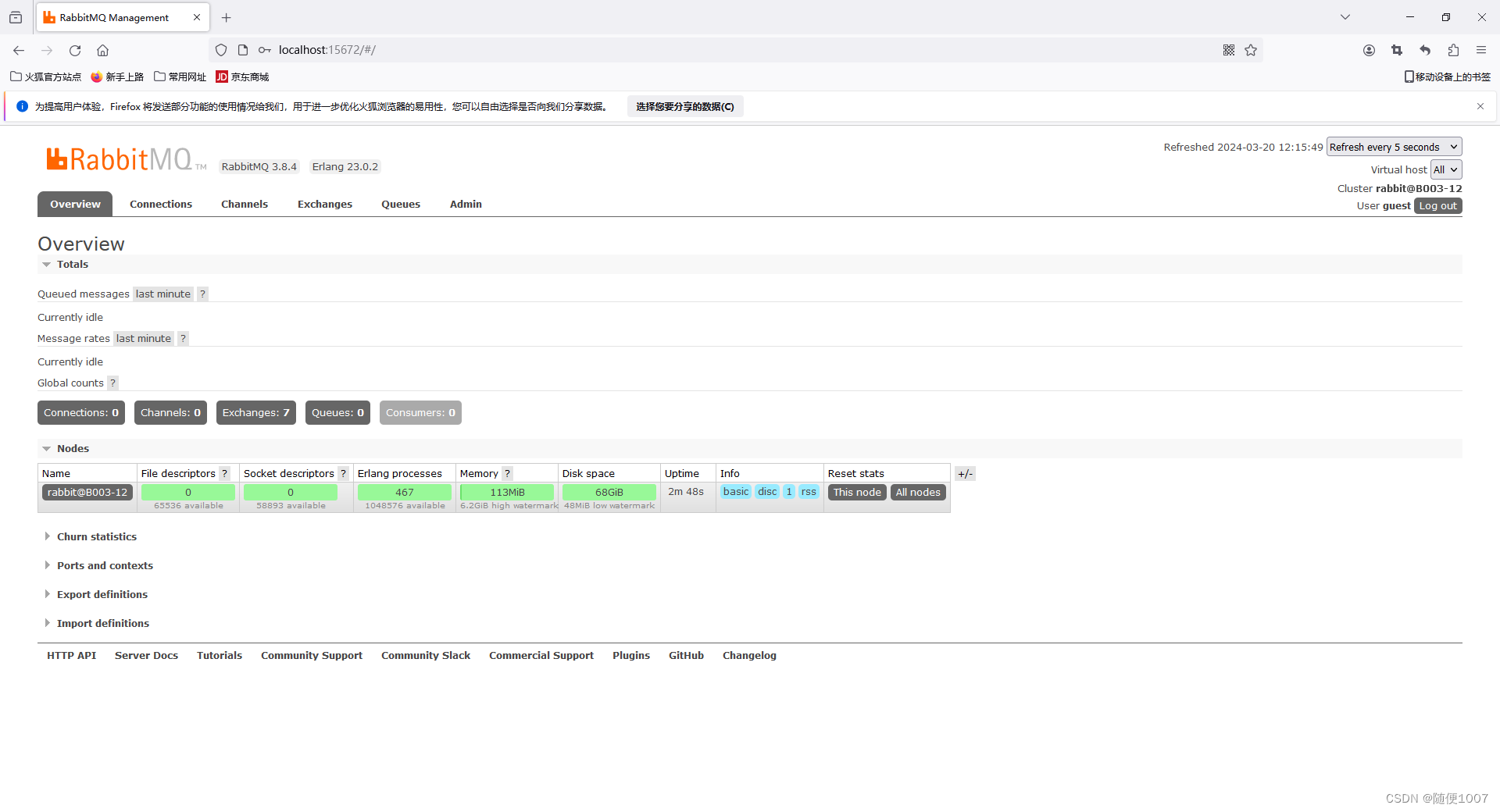Switch to the Channels tab

click(x=245, y=204)
